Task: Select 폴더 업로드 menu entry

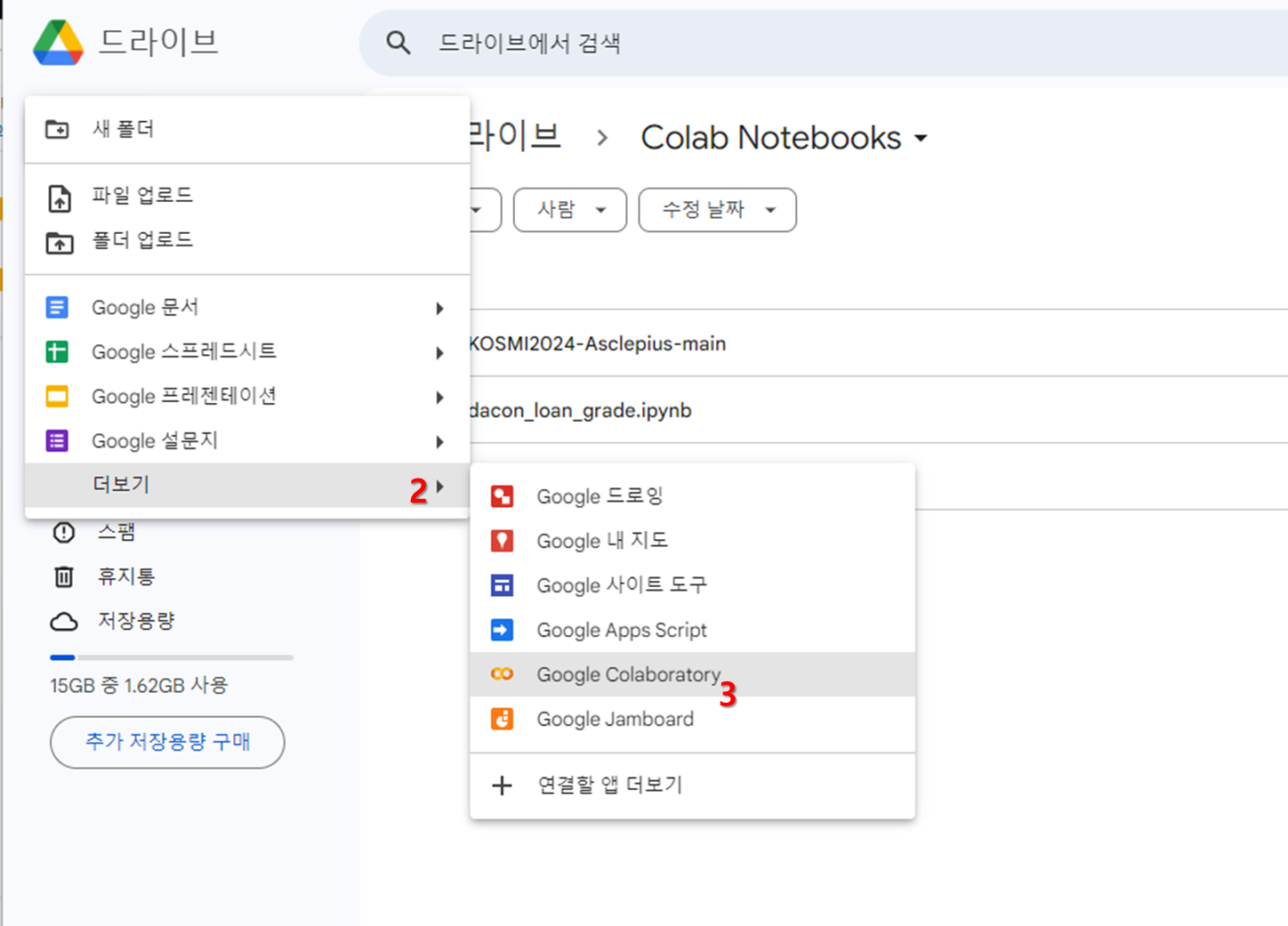Action: click(x=247, y=240)
